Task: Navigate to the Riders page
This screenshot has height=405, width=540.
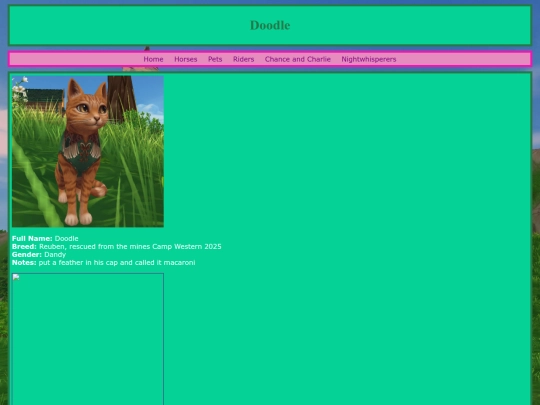Action: tap(243, 59)
